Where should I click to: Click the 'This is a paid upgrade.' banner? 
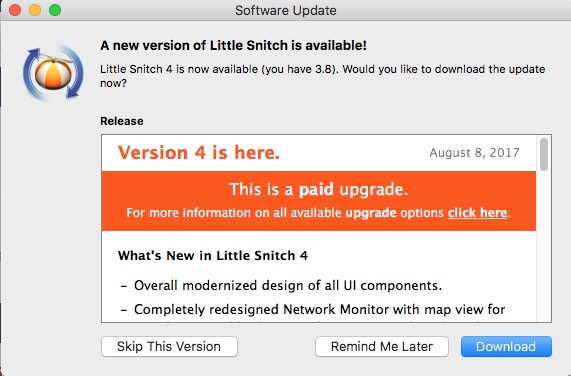319,201
